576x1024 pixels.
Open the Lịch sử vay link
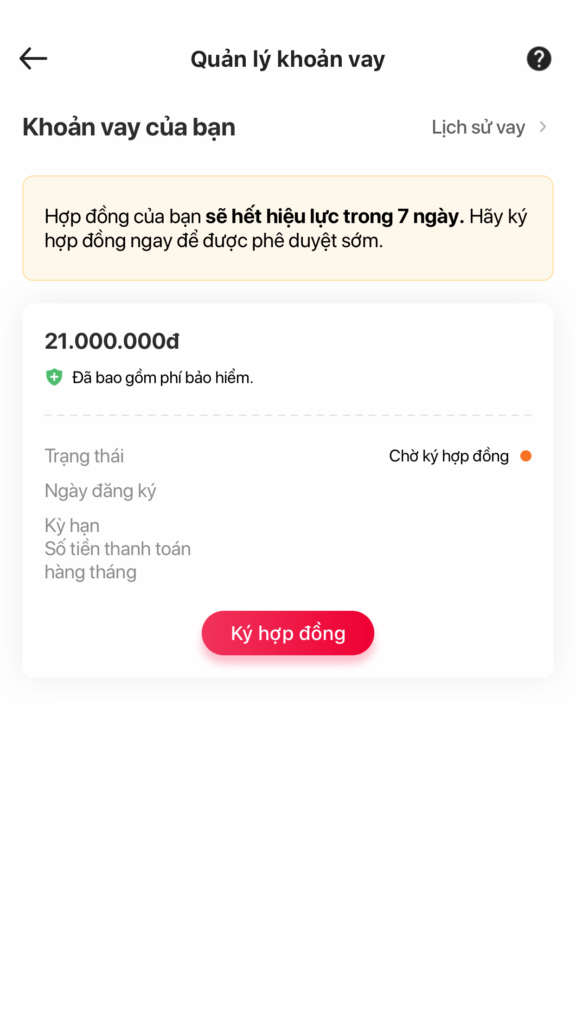[x=478, y=127]
